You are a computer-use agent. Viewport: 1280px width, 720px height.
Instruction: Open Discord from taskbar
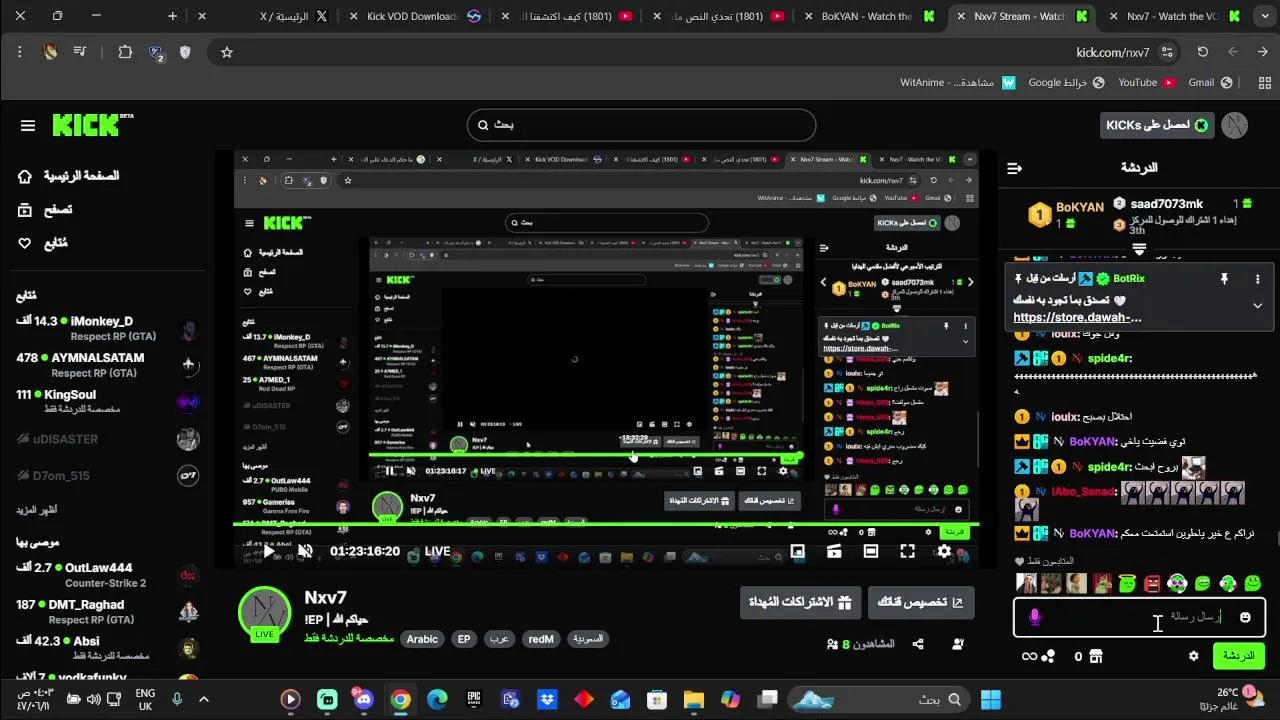point(364,699)
